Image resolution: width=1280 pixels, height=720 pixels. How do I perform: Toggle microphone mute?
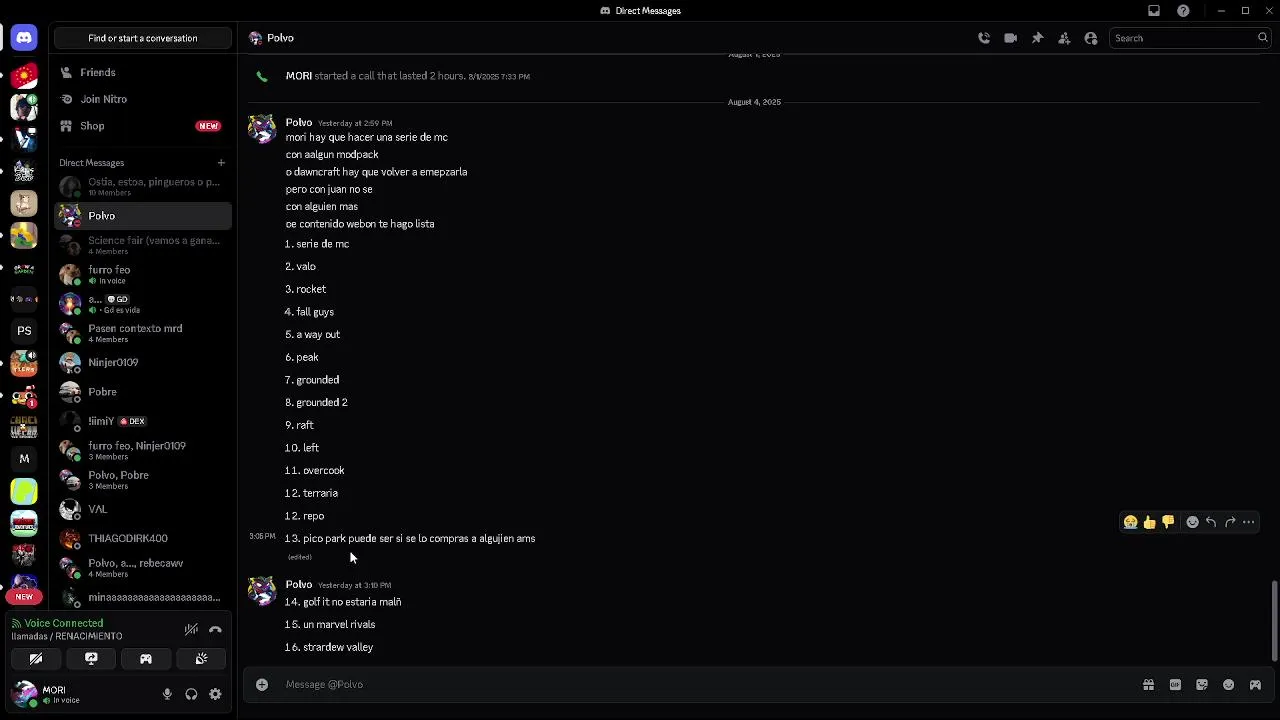[x=167, y=694]
